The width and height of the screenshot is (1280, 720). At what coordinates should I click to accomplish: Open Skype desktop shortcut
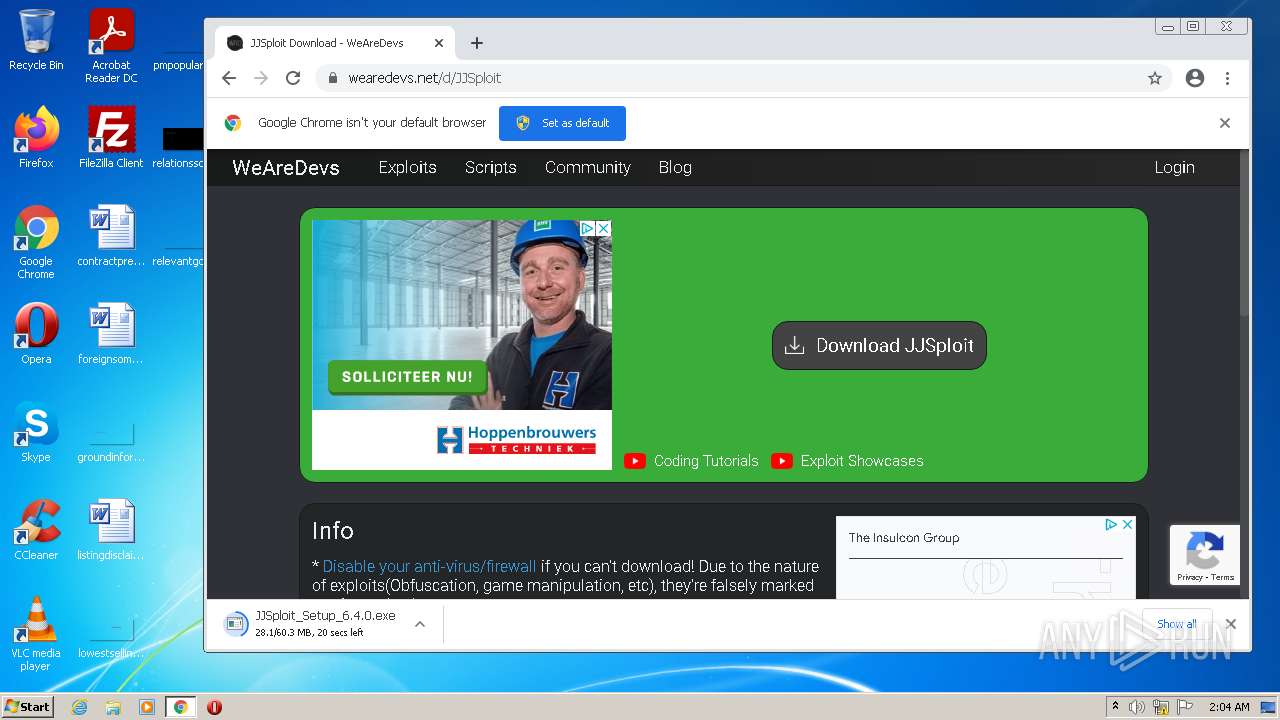pos(36,431)
